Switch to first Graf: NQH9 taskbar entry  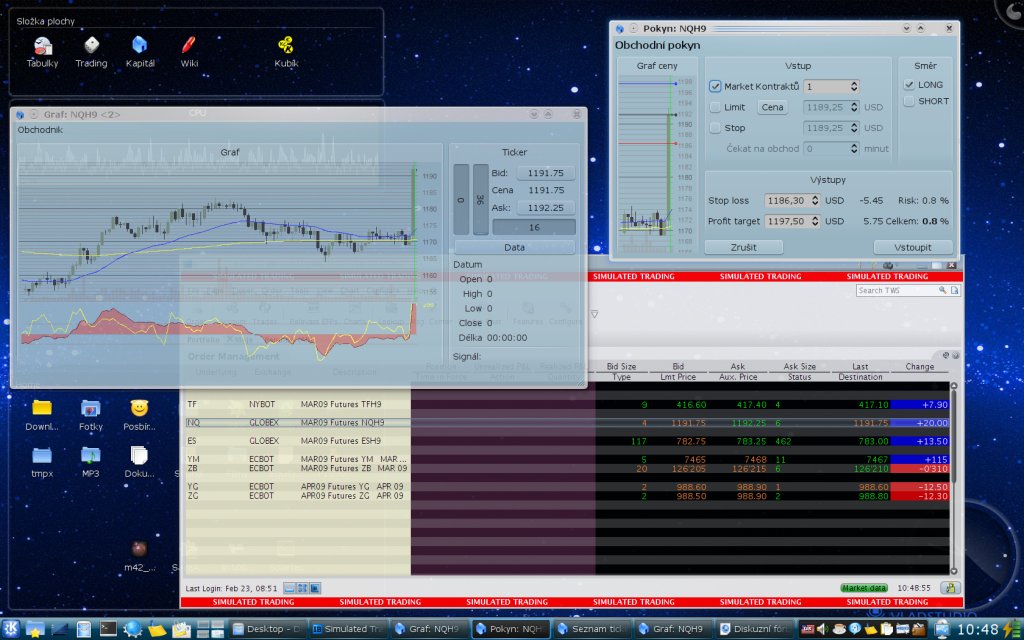coord(430,629)
